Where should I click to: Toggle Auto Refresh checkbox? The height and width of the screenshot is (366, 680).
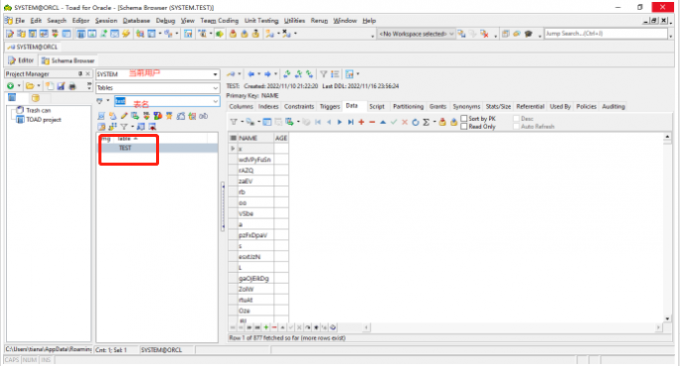[516, 127]
